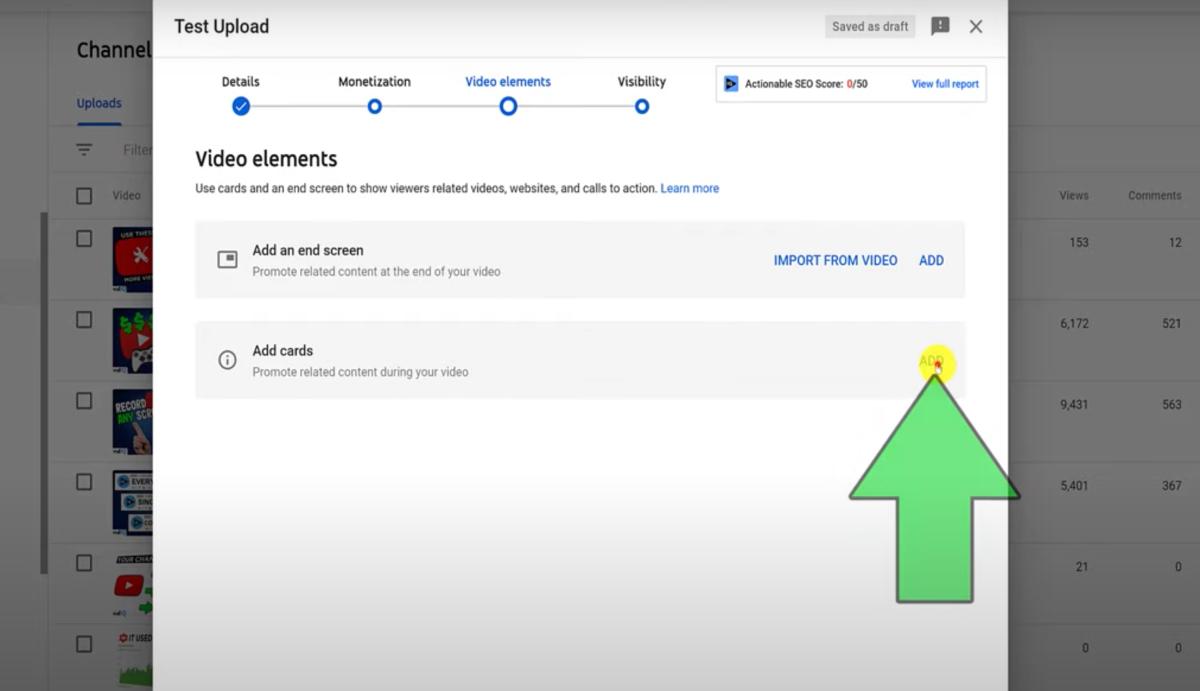
Task: Select the Monetization step circle
Action: (x=374, y=106)
